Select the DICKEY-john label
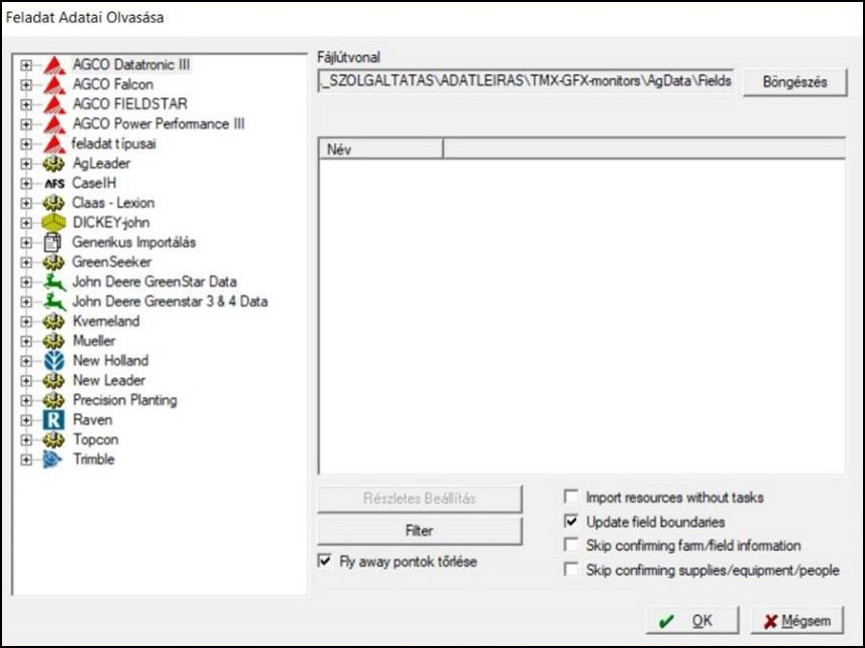This screenshot has width=865, height=648. click(111, 222)
